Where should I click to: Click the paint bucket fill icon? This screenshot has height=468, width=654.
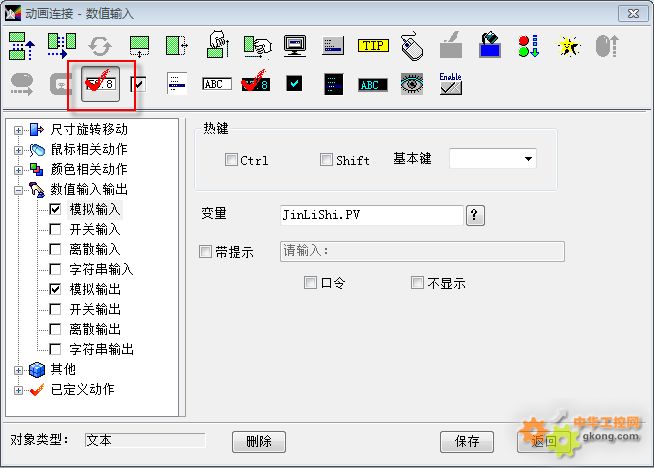pos(490,45)
